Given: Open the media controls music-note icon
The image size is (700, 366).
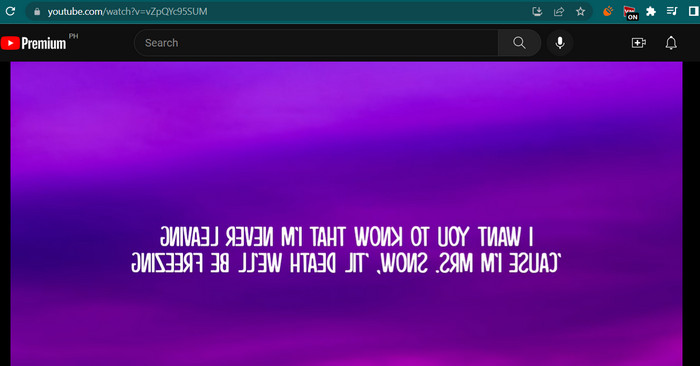Looking at the screenshot, I should pyautogui.click(x=672, y=11).
